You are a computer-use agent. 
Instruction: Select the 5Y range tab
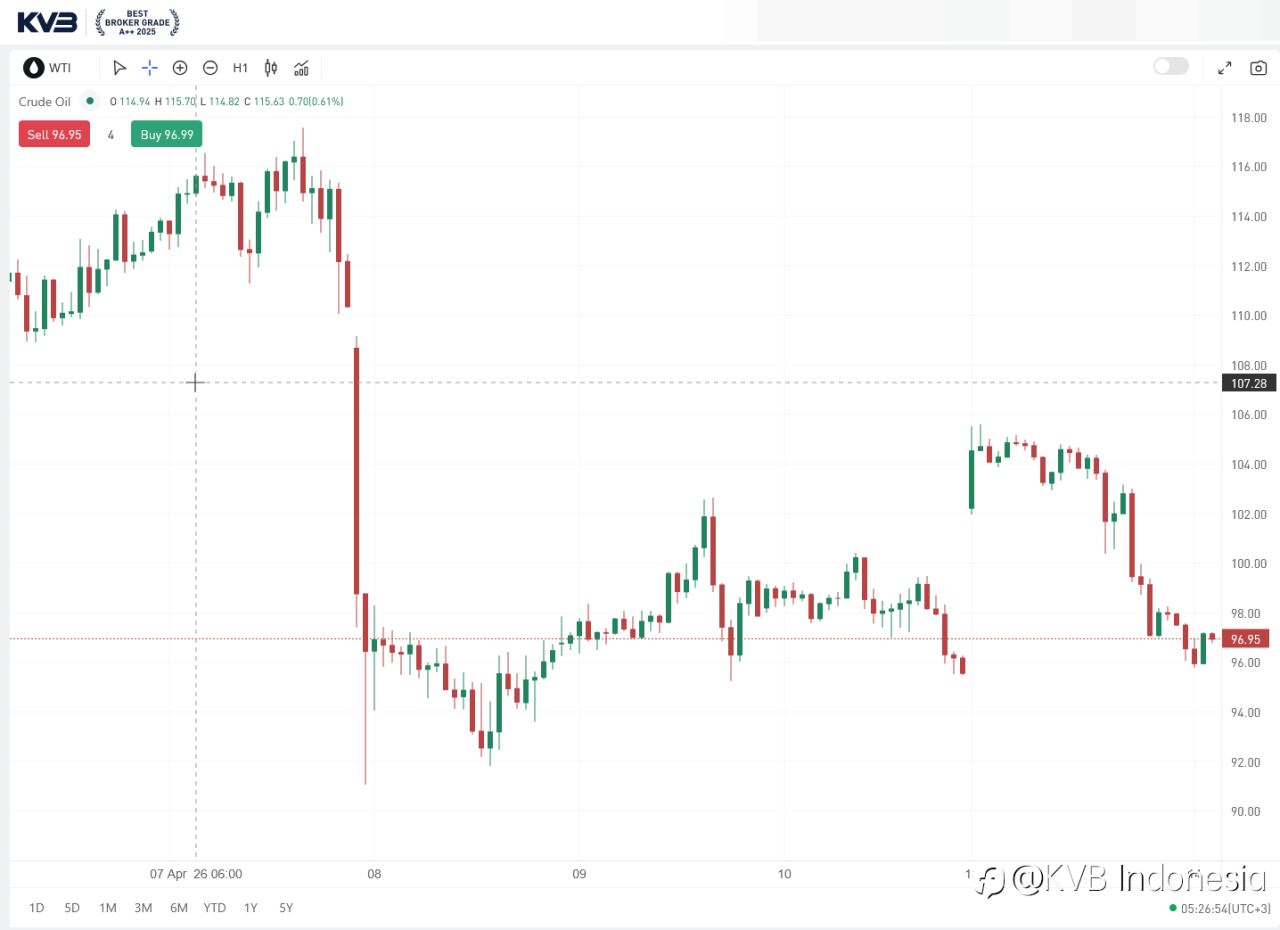click(x=286, y=908)
